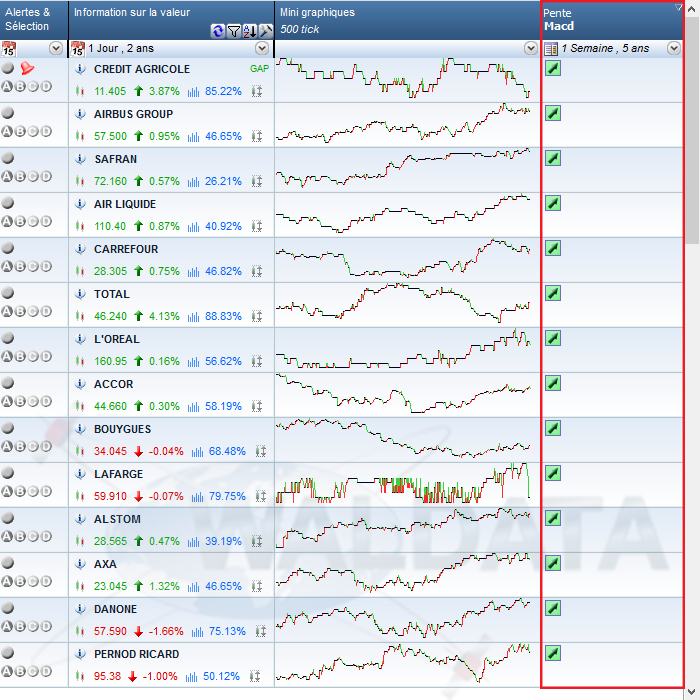Click the -1.00% change in PERNOD RICARD row
This screenshot has width=700, height=700.
point(160,676)
